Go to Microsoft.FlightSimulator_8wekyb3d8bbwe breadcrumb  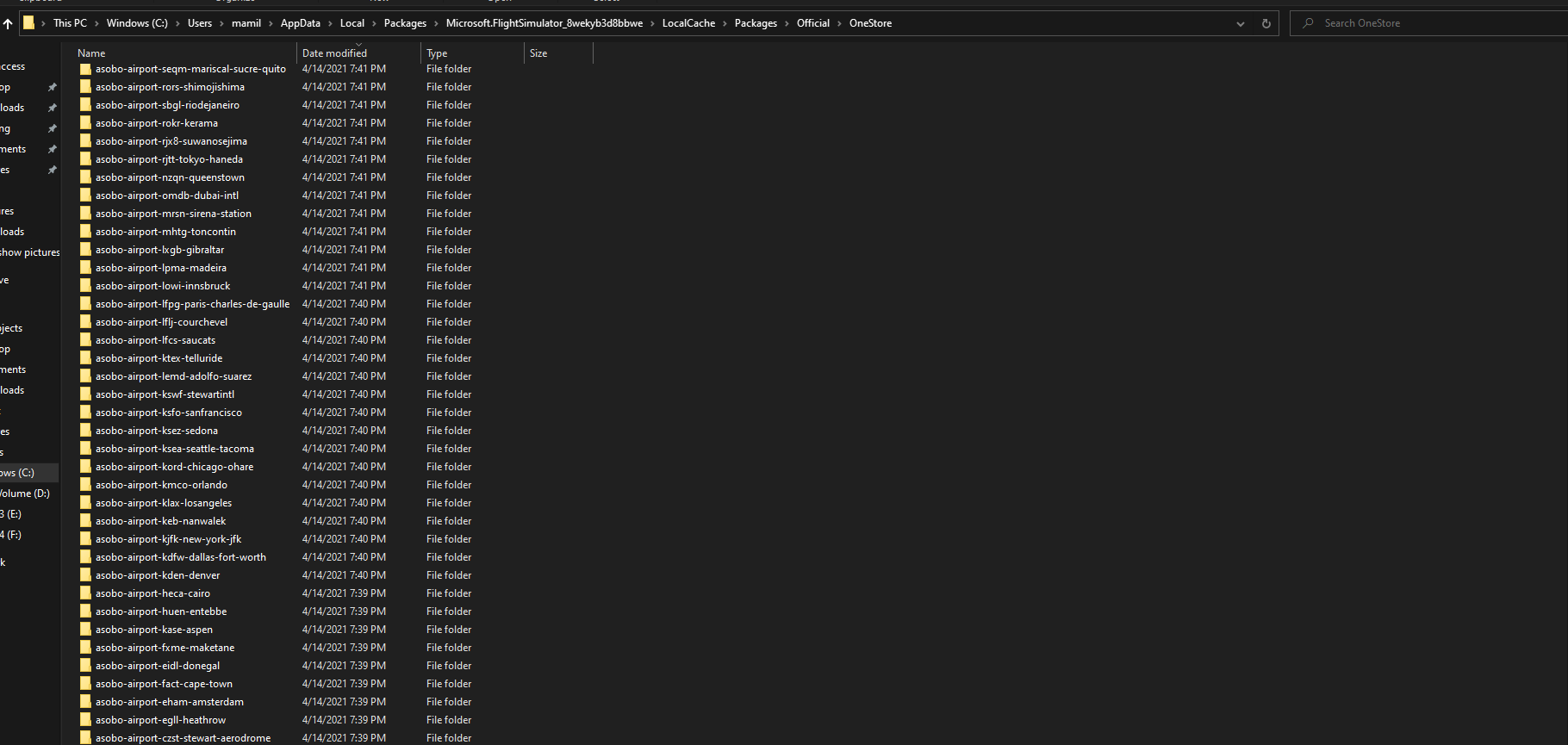[x=544, y=23]
